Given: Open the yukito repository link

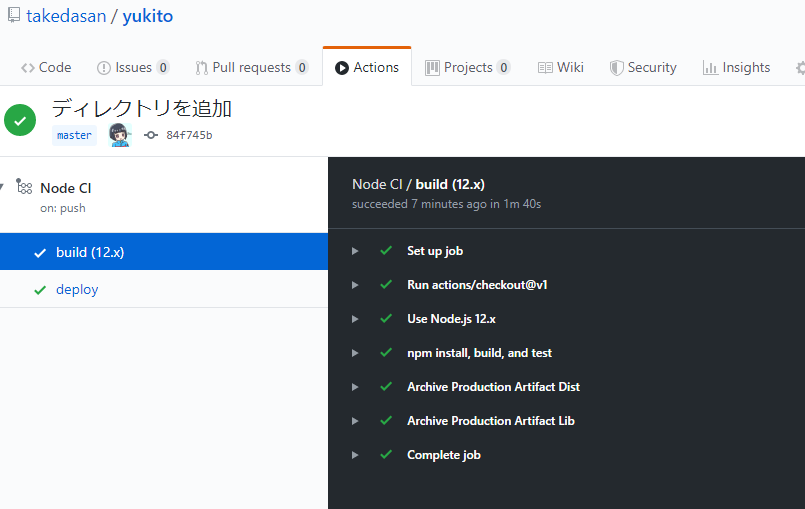Looking at the screenshot, I should click(147, 16).
